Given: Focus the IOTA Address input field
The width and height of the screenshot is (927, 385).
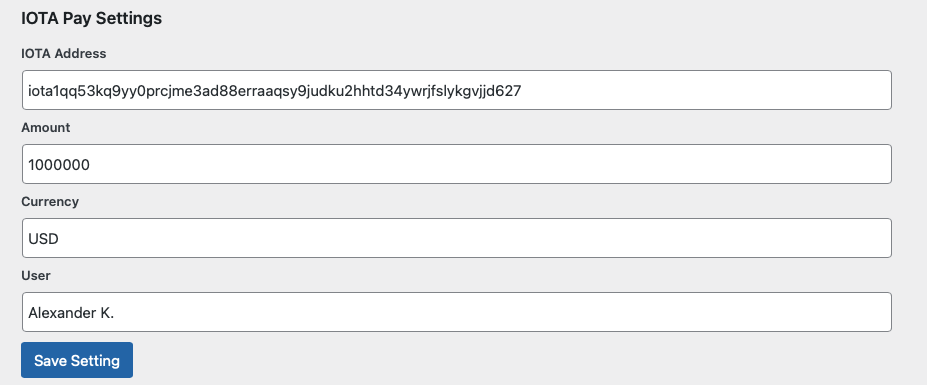Looking at the screenshot, I should pyautogui.click(x=456, y=90).
